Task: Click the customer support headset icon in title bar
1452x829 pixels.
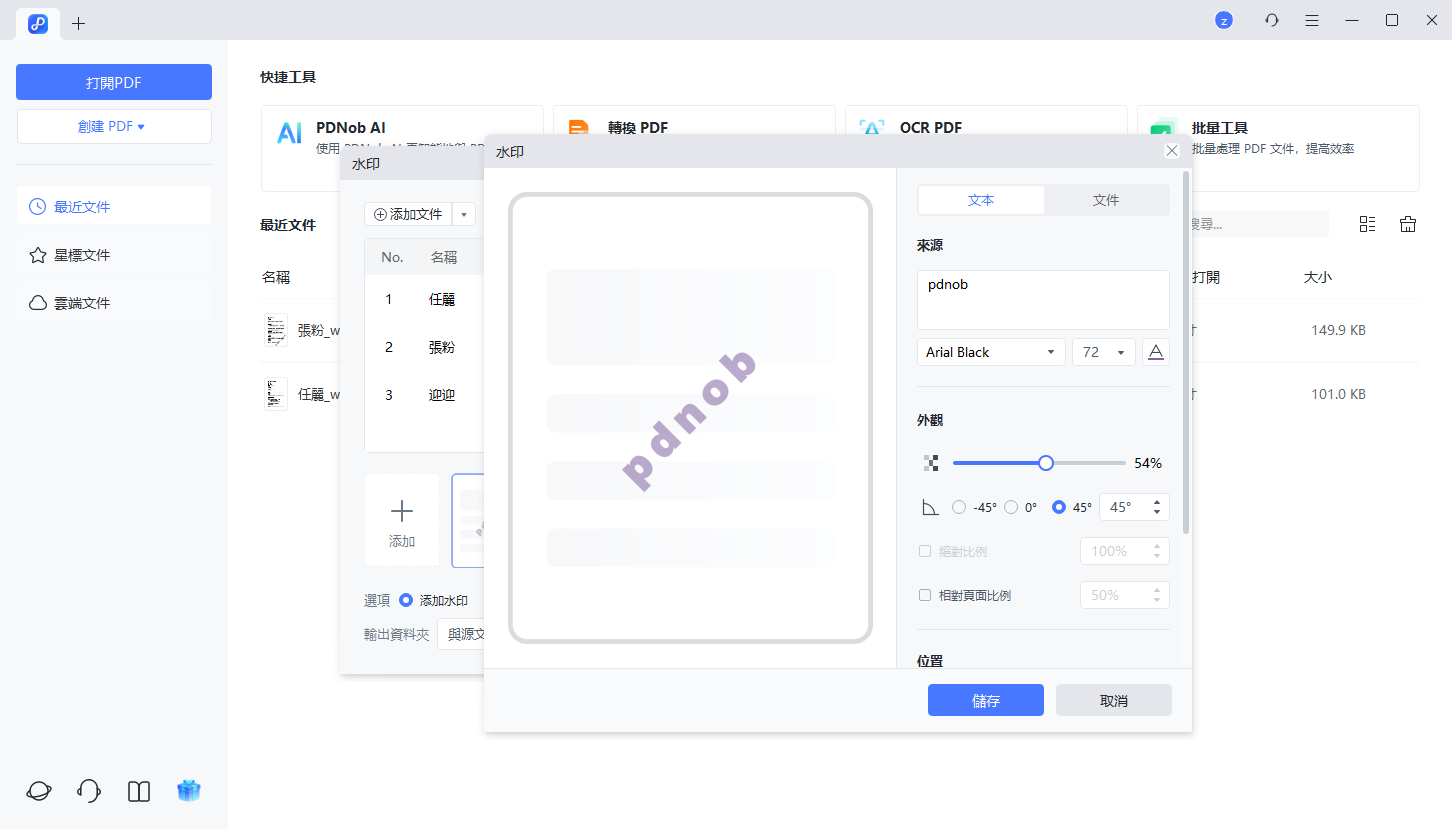Action: click(x=1272, y=20)
